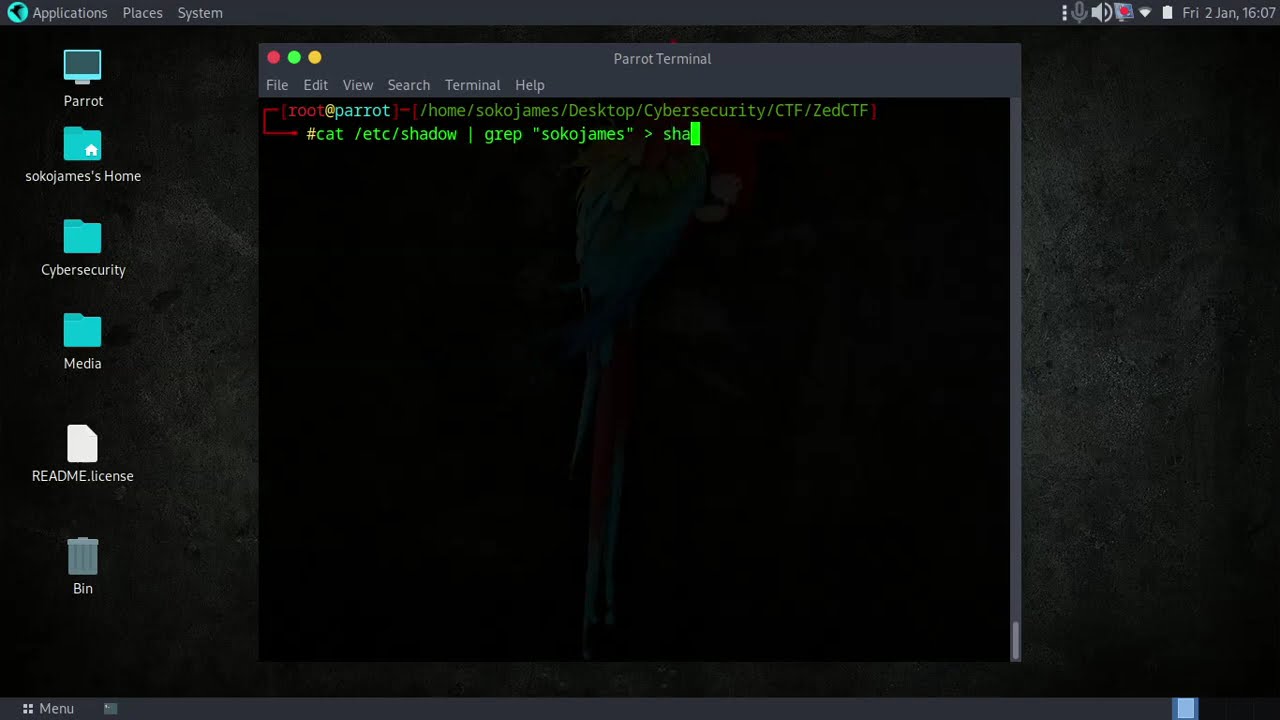This screenshot has width=1280, height=720.
Task: Open the Applications menu in top panel
Action: point(70,13)
